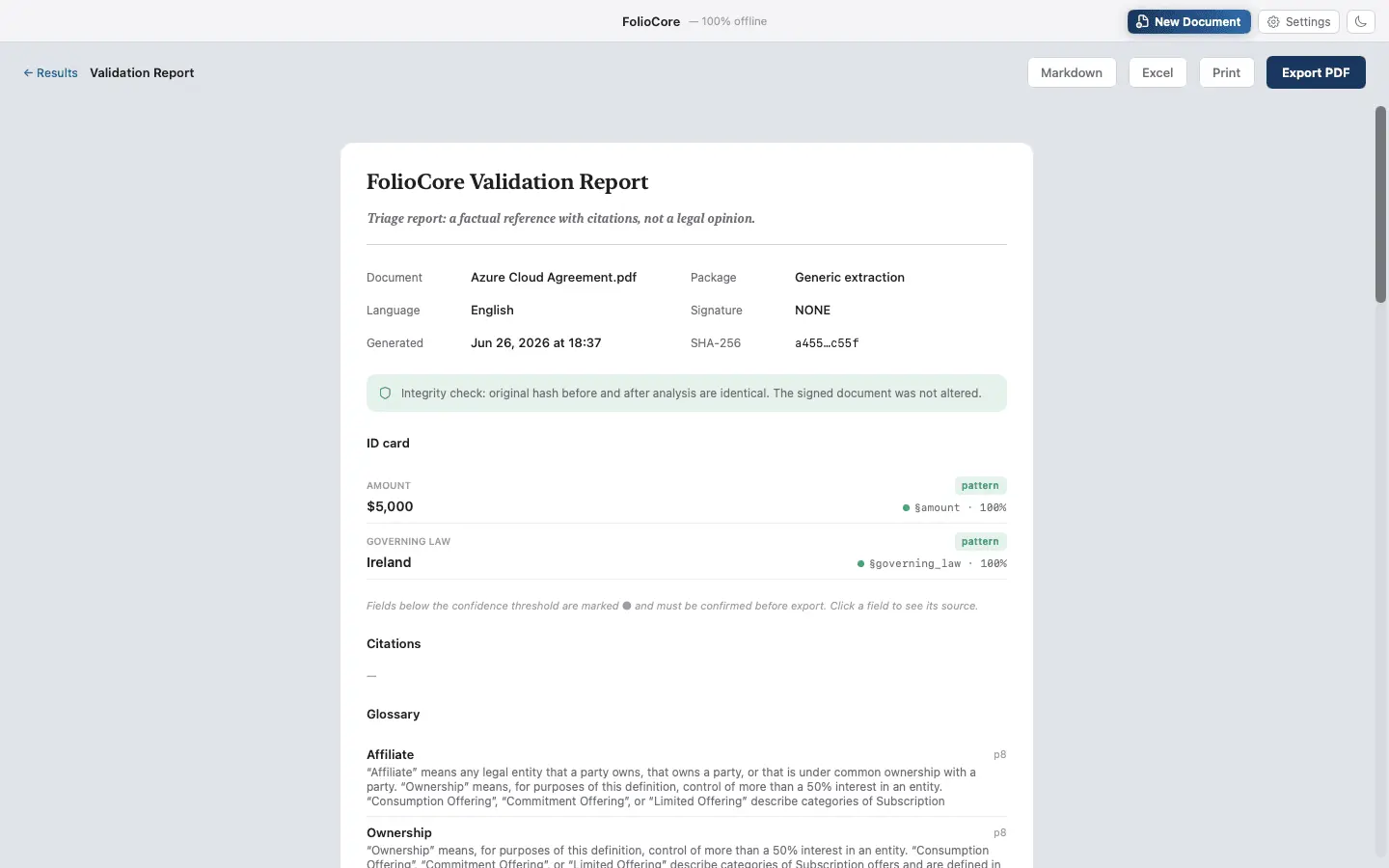Toggle dark mode moon icon
This screenshot has width=1389, height=868.
(1361, 21)
